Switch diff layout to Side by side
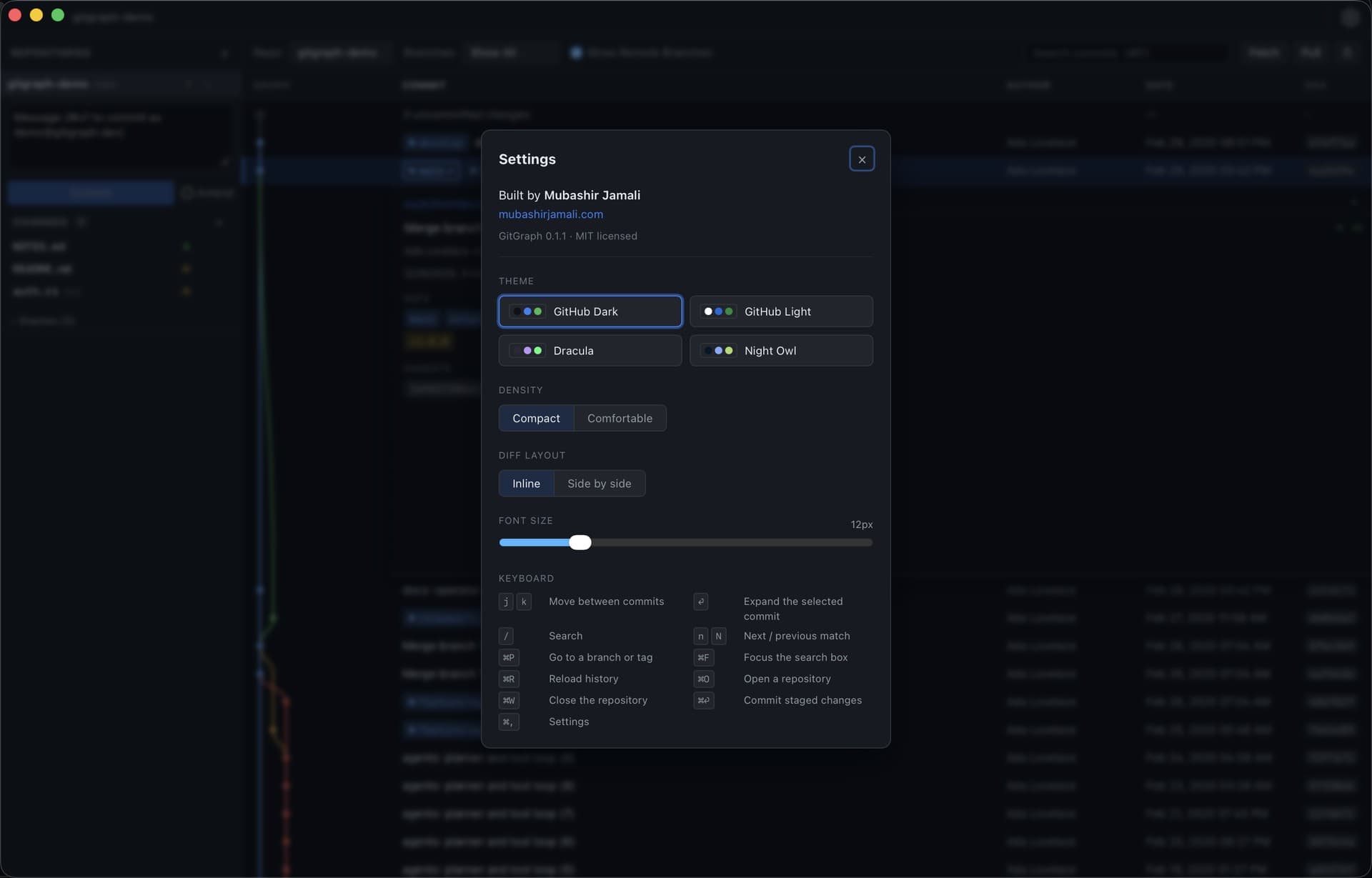Screen dimensions: 1372x878 tap(600, 484)
